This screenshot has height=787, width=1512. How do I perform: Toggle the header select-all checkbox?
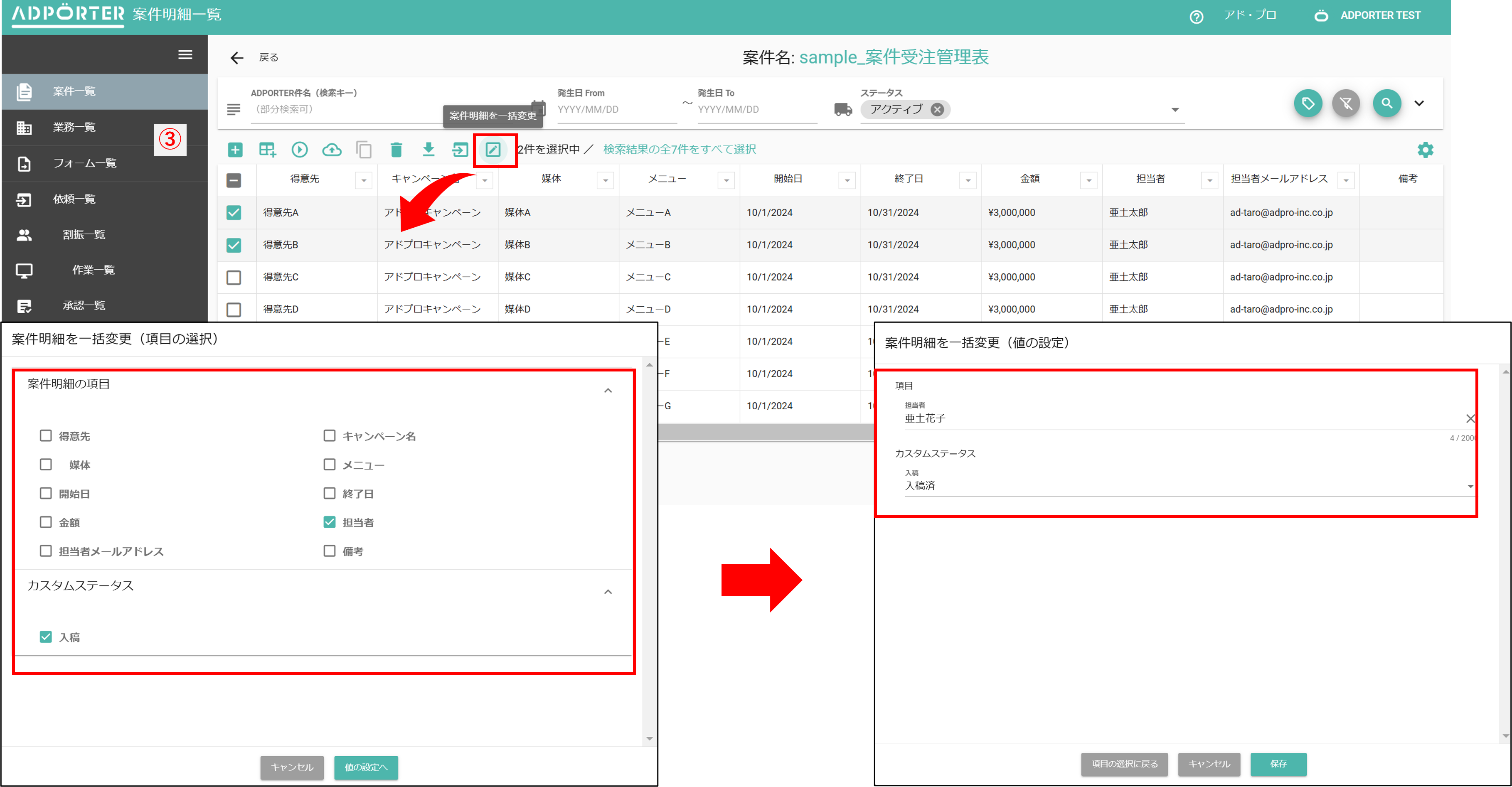[x=234, y=180]
